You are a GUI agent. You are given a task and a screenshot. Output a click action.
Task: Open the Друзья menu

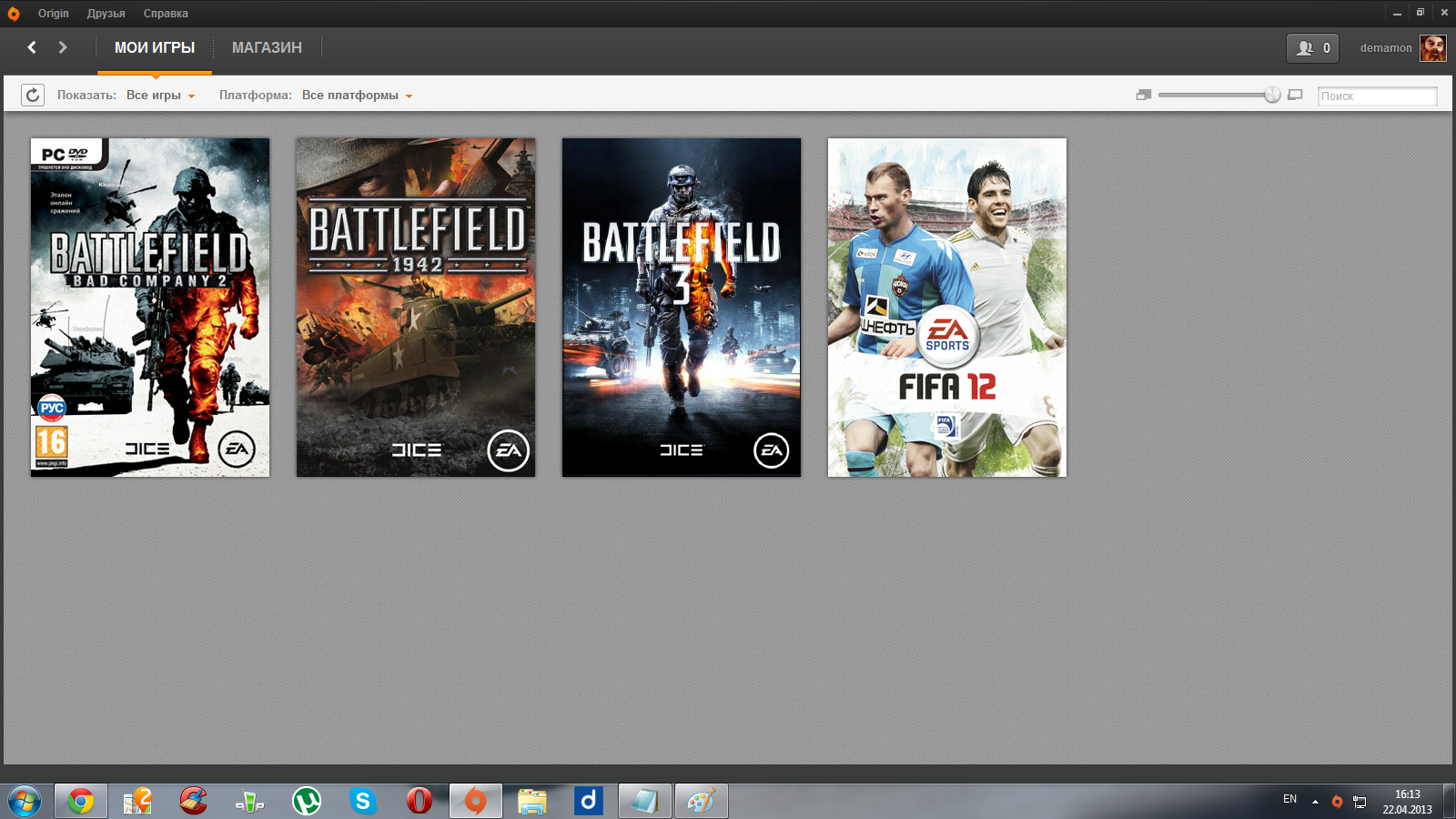pos(106,14)
